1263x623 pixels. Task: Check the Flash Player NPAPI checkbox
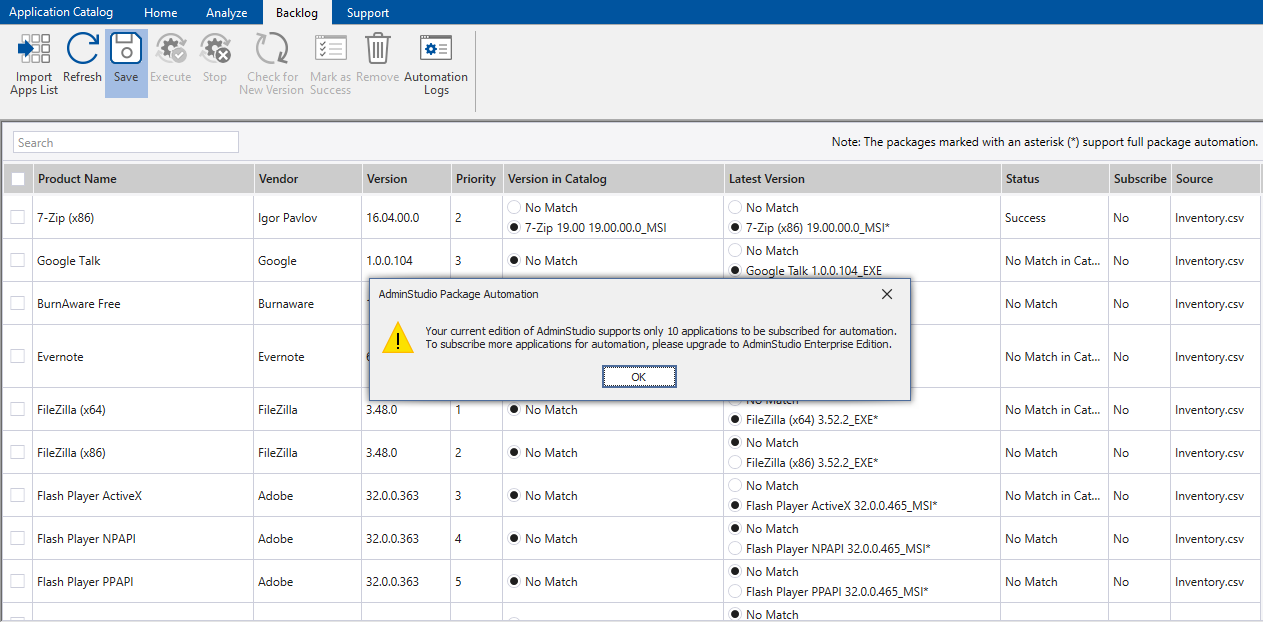pyautogui.click(x=18, y=538)
